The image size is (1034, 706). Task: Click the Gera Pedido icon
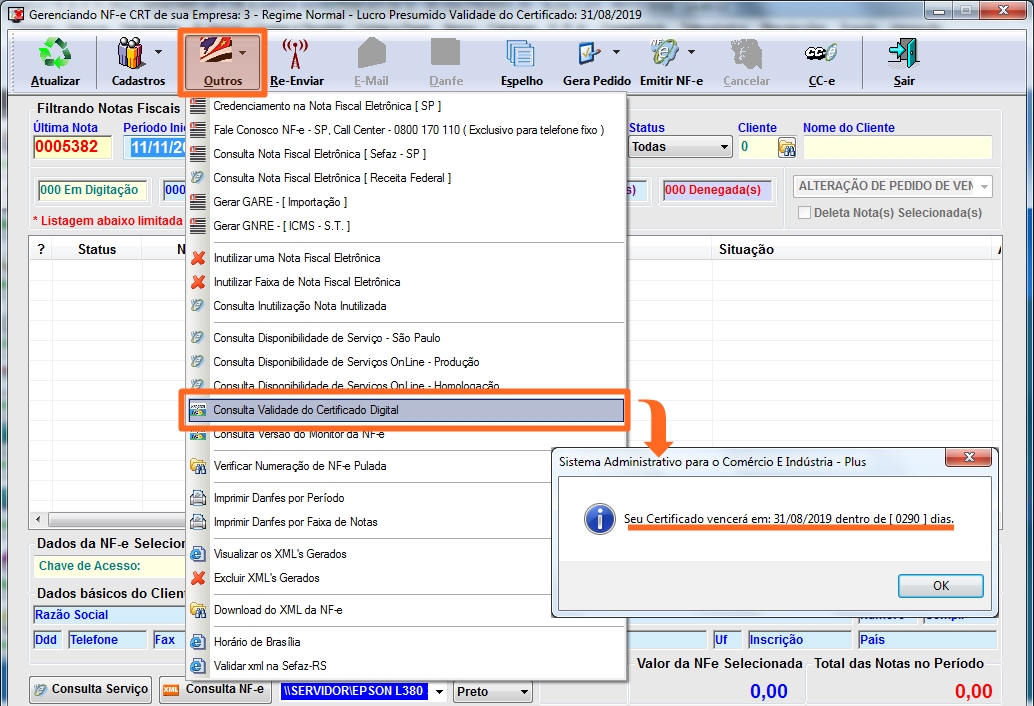point(589,54)
